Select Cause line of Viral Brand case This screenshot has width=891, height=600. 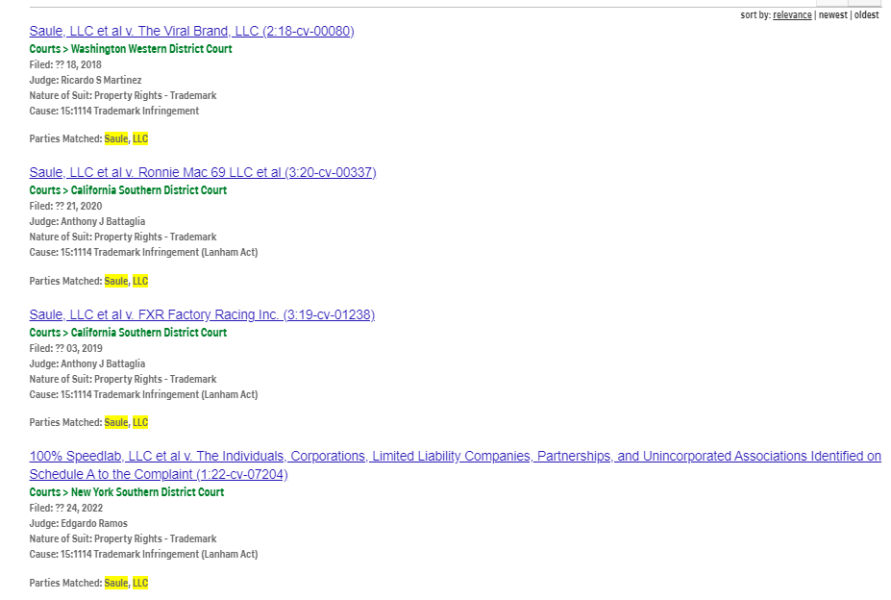(x=114, y=111)
